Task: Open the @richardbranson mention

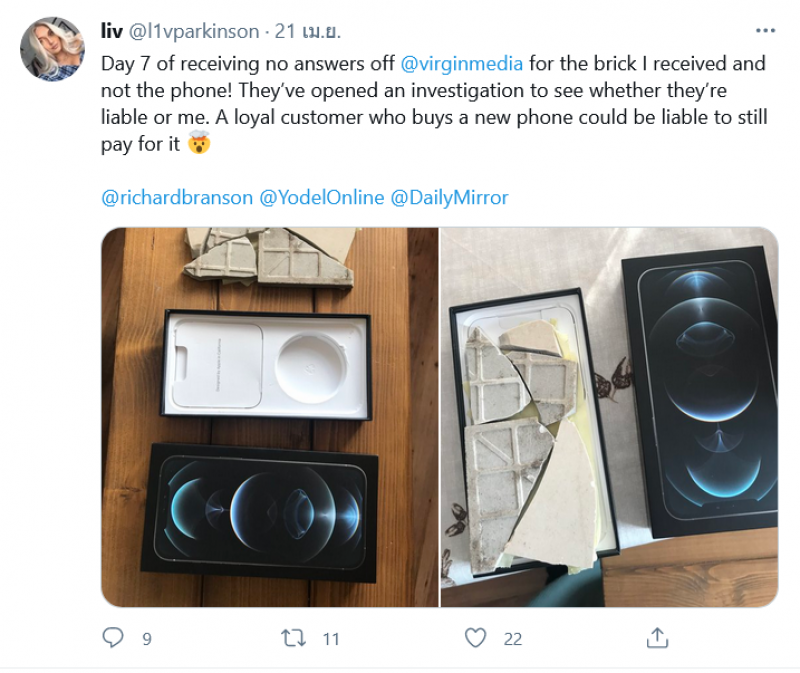Action: tap(177, 197)
